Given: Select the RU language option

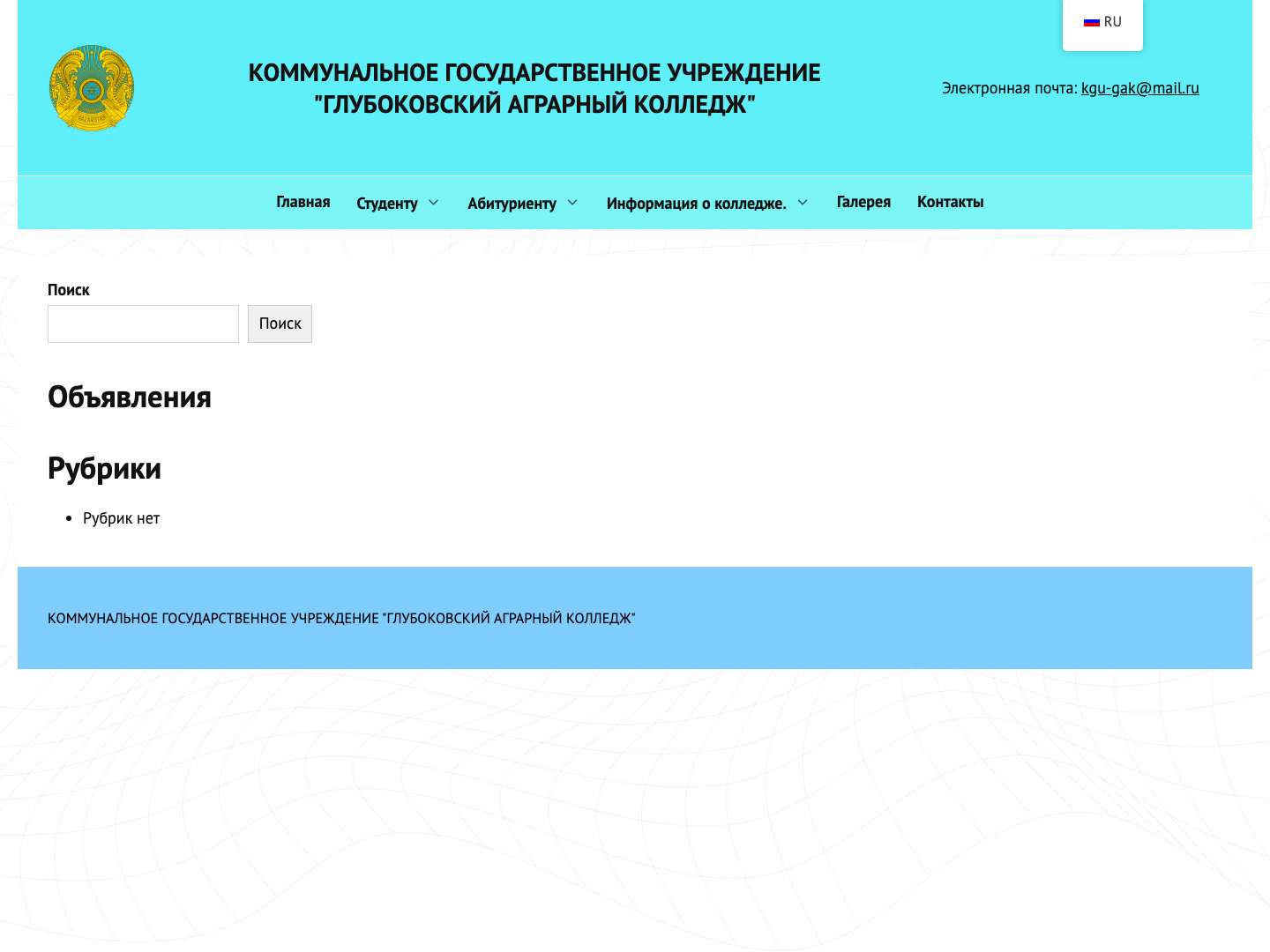Looking at the screenshot, I should pos(1102,21).
